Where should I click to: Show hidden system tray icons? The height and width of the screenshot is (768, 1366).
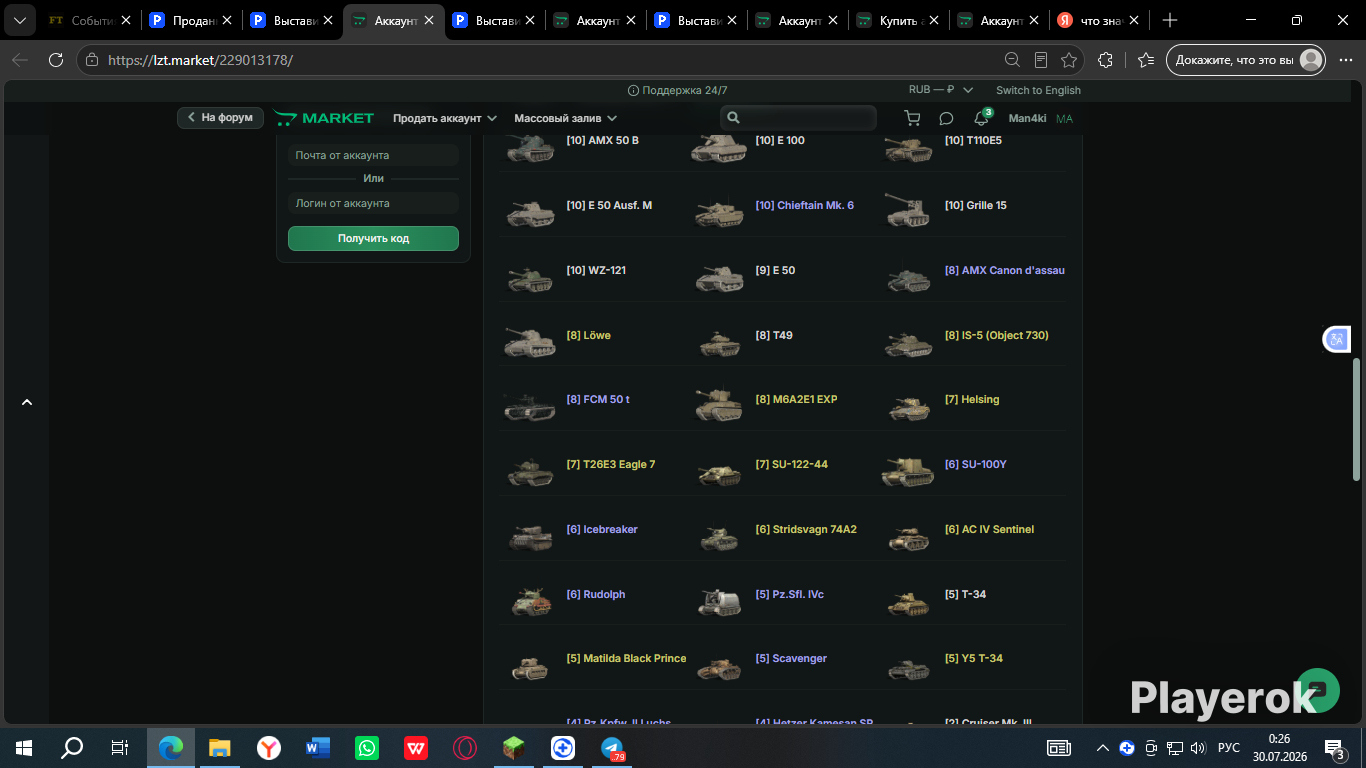click(x=1103, y=747)
